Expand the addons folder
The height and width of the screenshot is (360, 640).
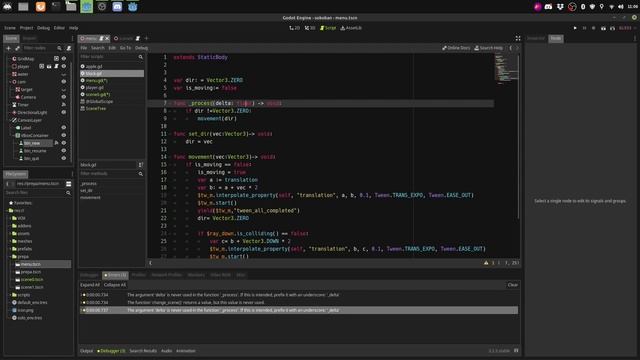[10, 226]
